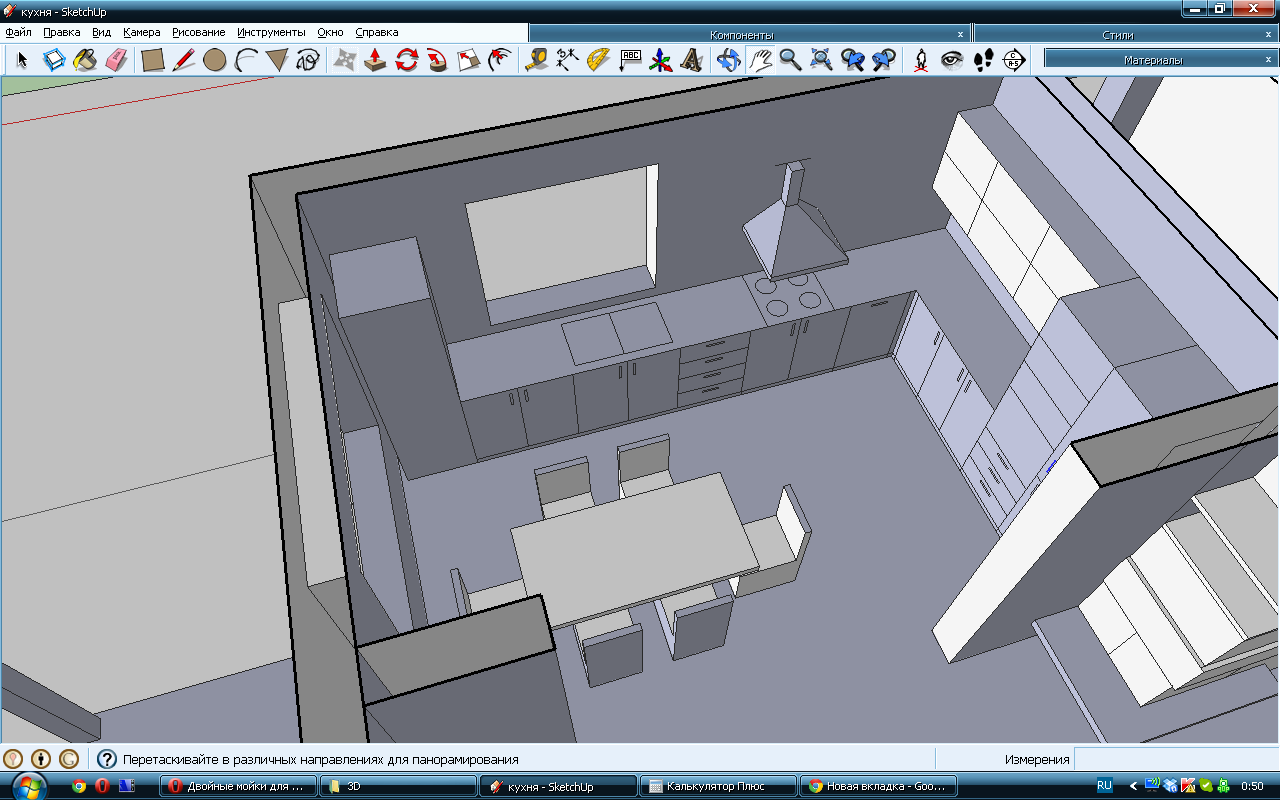This screenshot has width=1280, height=800.
Task: Click the 0:50 system clock
Action: pos(1251,786)
